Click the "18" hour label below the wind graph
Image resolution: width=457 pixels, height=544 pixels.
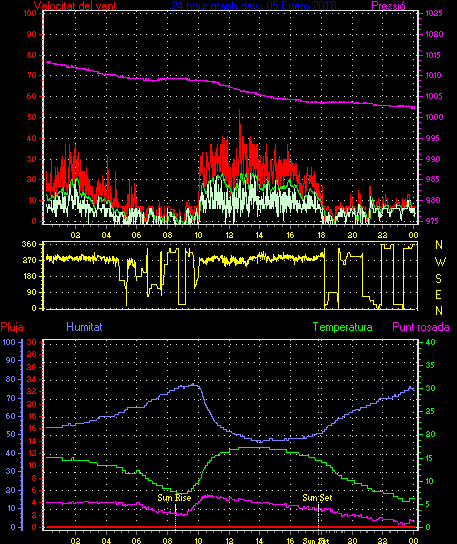321,235
